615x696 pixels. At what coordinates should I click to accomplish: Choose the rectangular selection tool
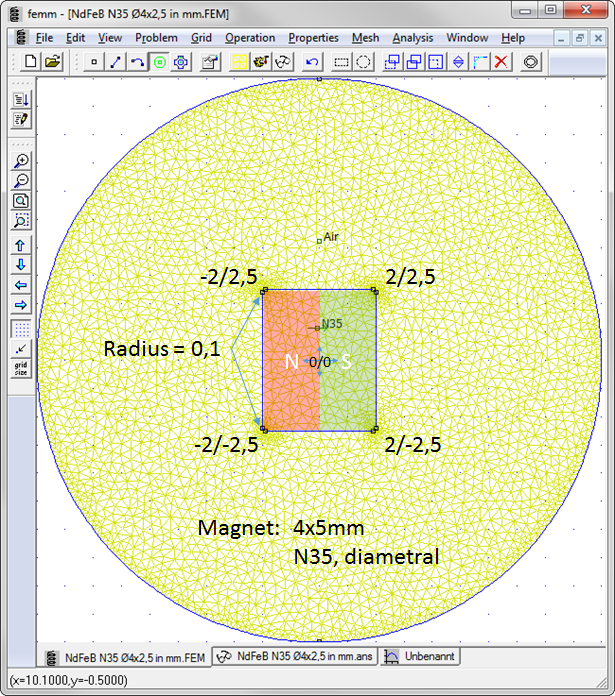tap(341, 62)
